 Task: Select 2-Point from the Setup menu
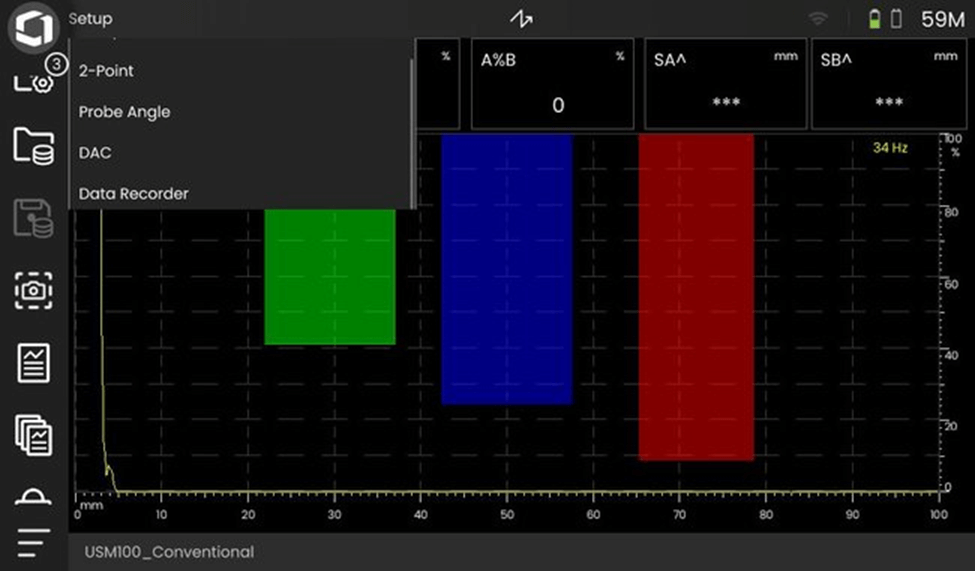click(x=106, y=71)
